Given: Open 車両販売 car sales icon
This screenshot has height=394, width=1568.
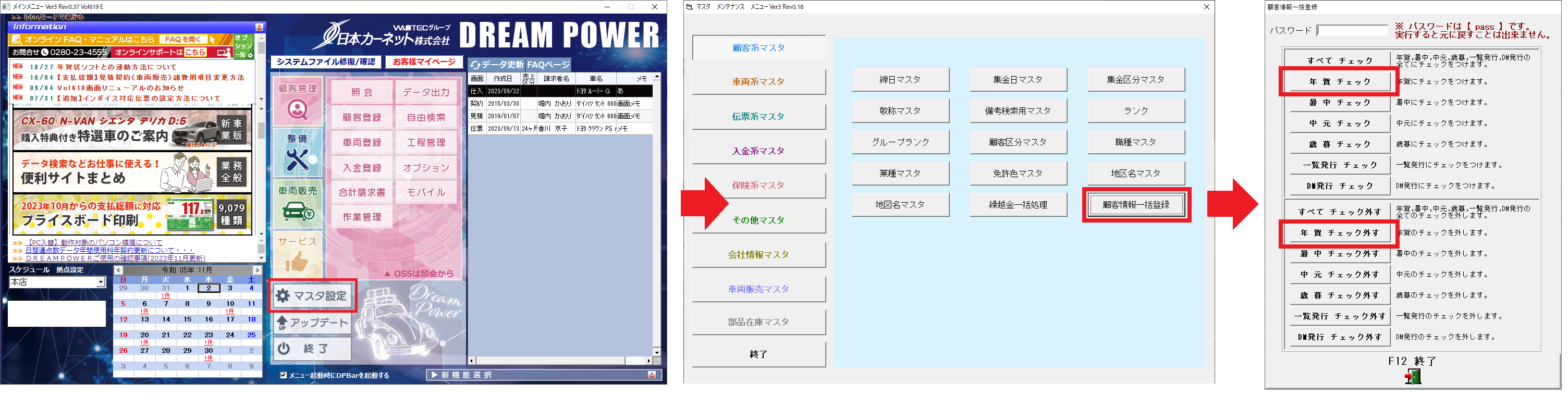Looking at the screenshot, I should (x=297, y=204).
